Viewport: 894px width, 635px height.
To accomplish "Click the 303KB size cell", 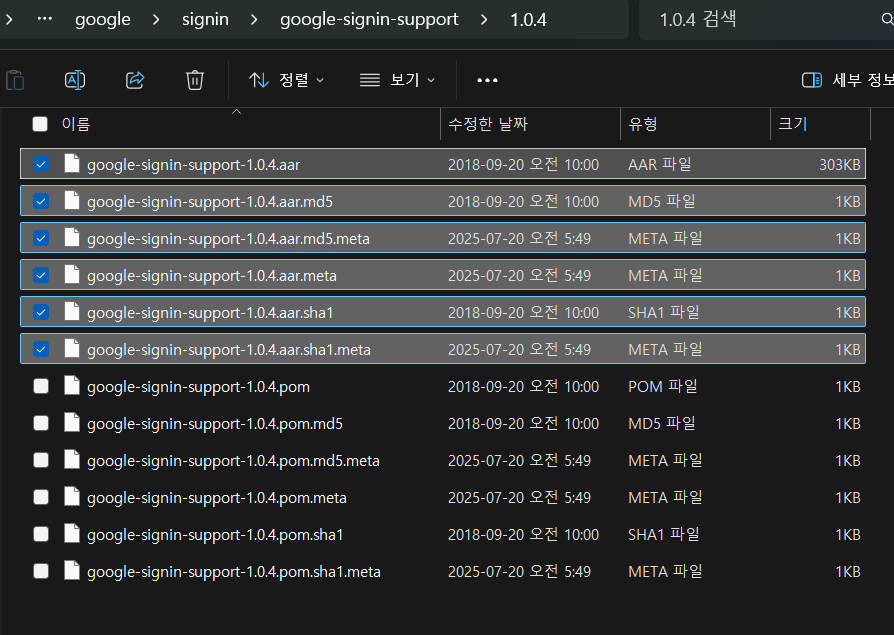I will point(839,165).
